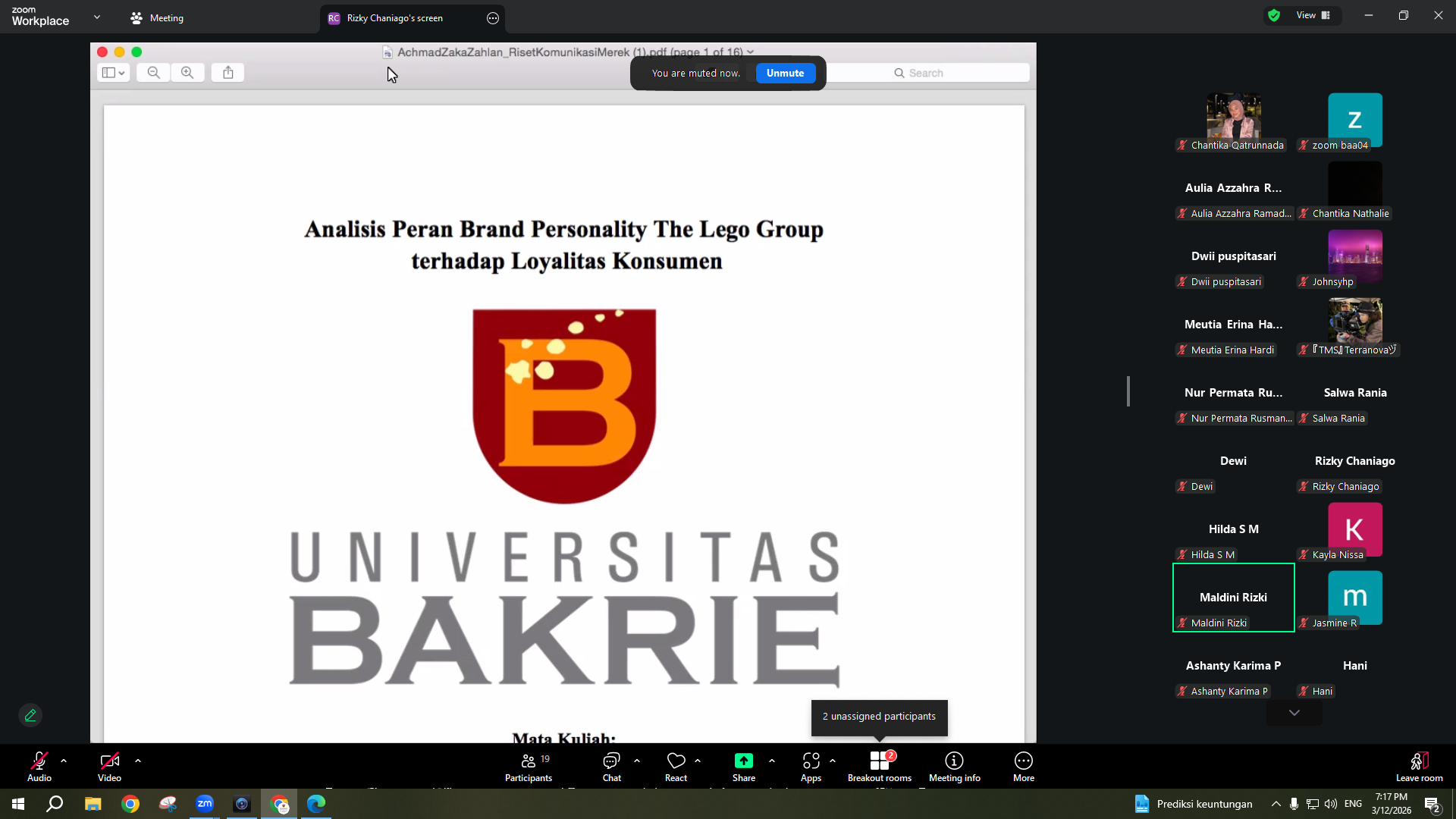The image size is (1456, 819).
Task: Open the Participants panel
Action: (x=529, y=767)
